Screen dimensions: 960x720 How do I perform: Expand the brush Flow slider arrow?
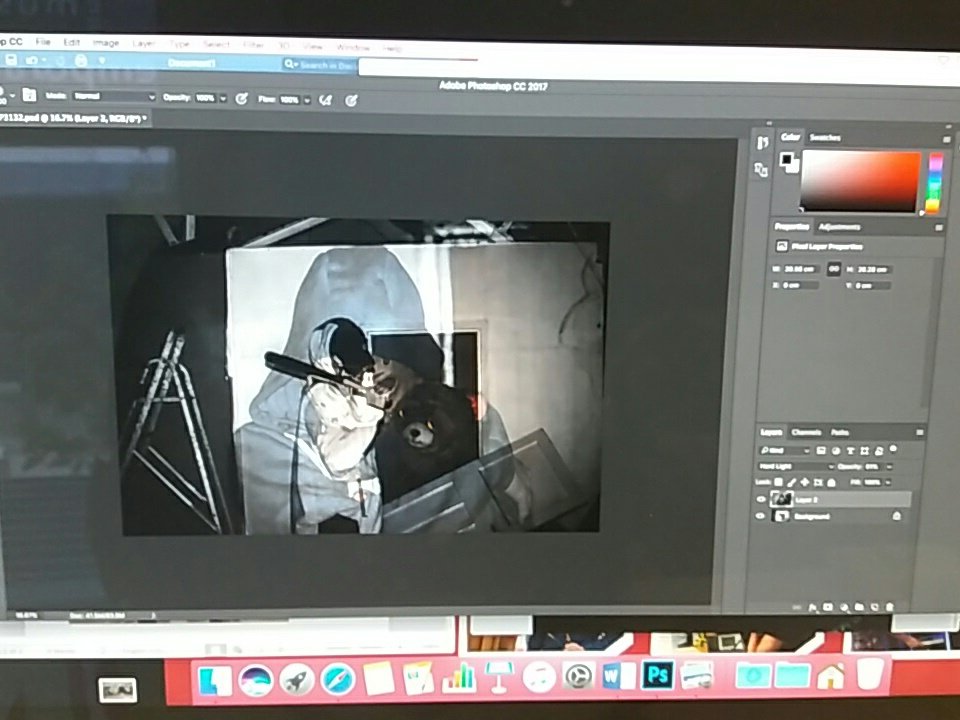point(307,100)
